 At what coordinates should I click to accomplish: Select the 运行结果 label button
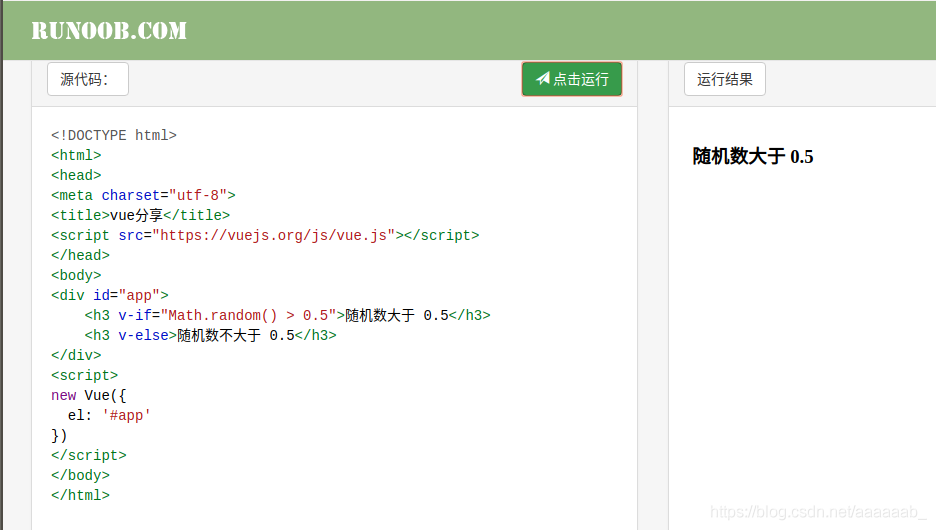(725, 79)
